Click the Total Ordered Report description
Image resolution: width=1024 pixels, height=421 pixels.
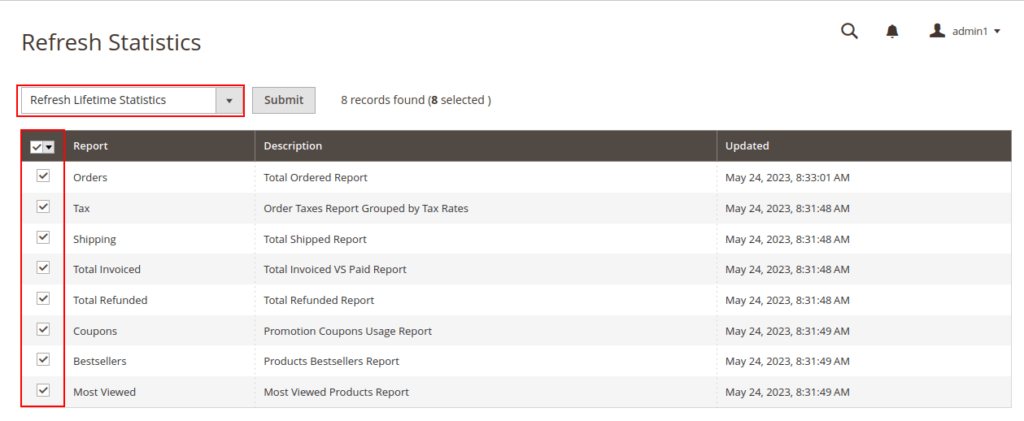(x=316, y=178)
